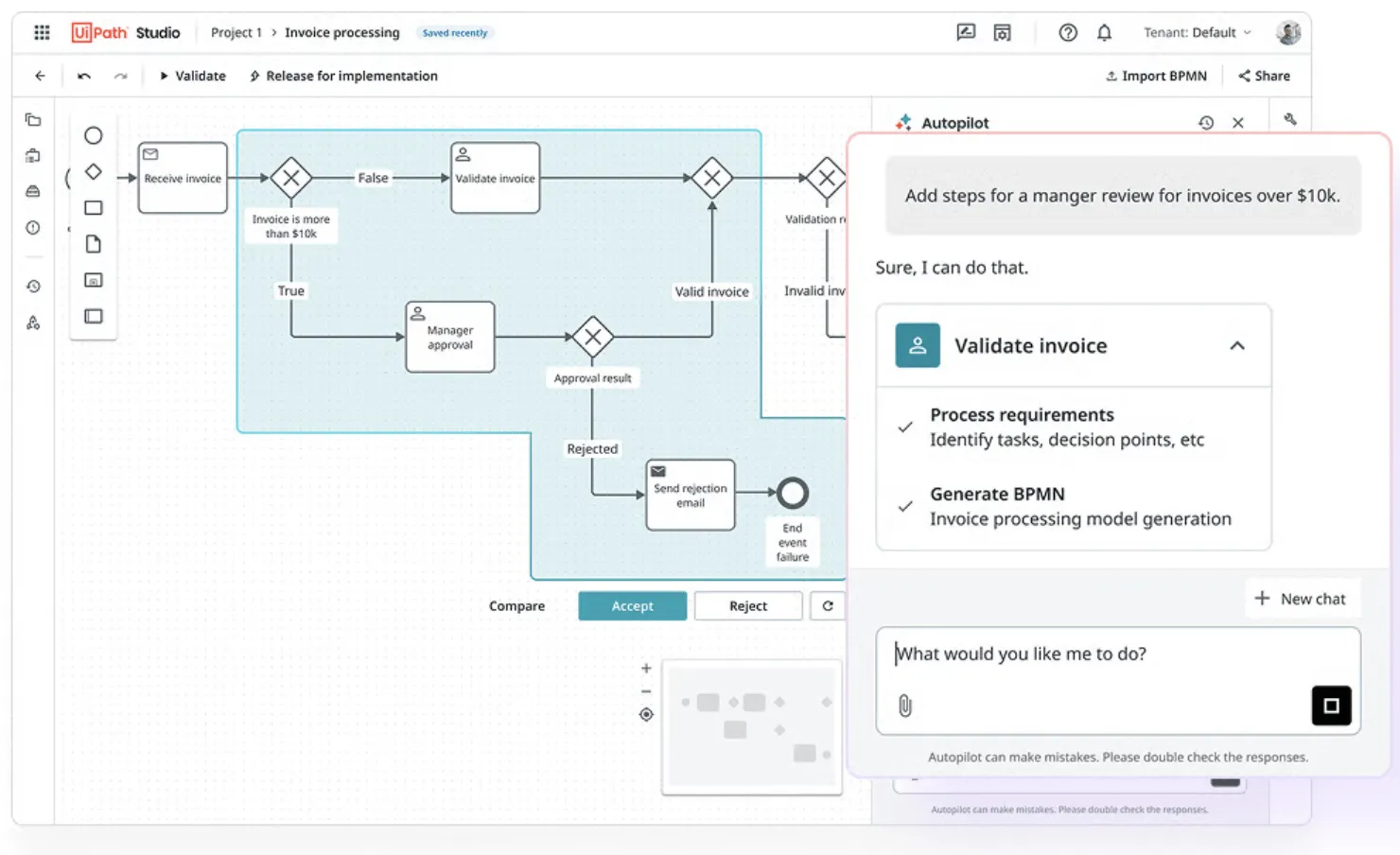Screen dimensions: 1400x855
Task: Close the Autopilot panel
Action: (1238, 123)
